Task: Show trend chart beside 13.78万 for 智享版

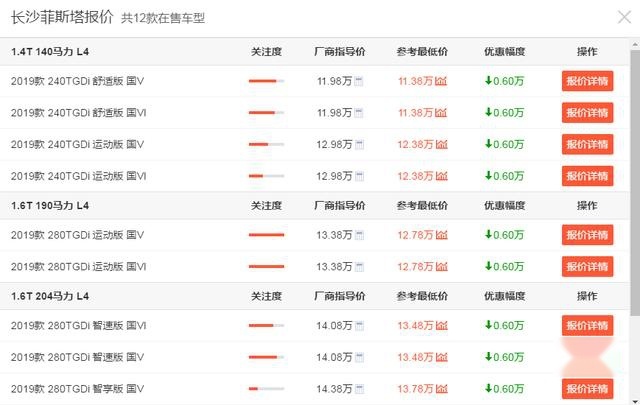Action: [x=442, y=389]
